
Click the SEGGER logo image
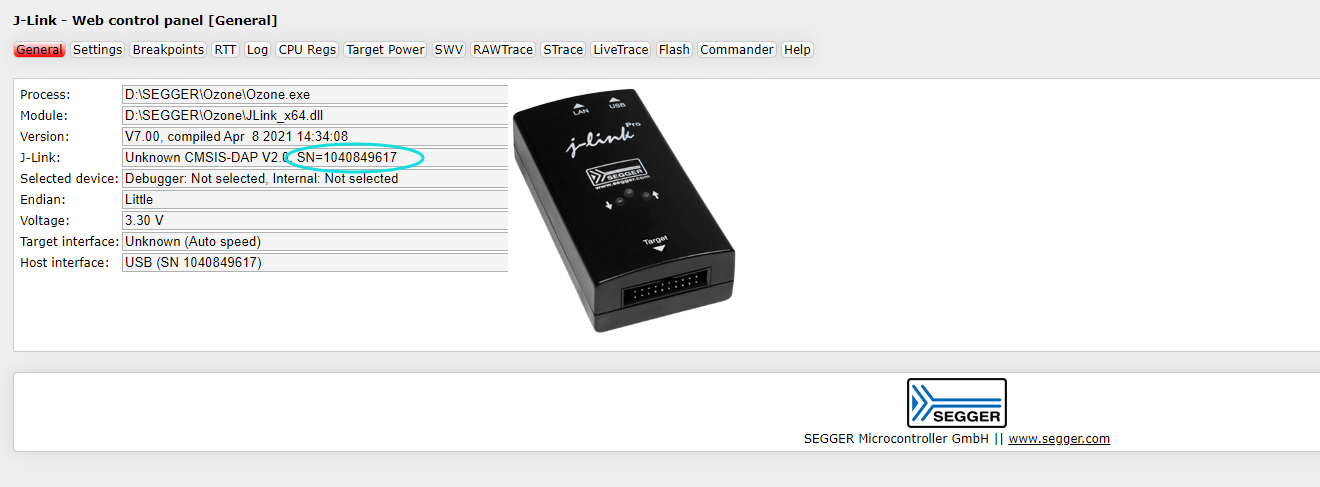956,403
